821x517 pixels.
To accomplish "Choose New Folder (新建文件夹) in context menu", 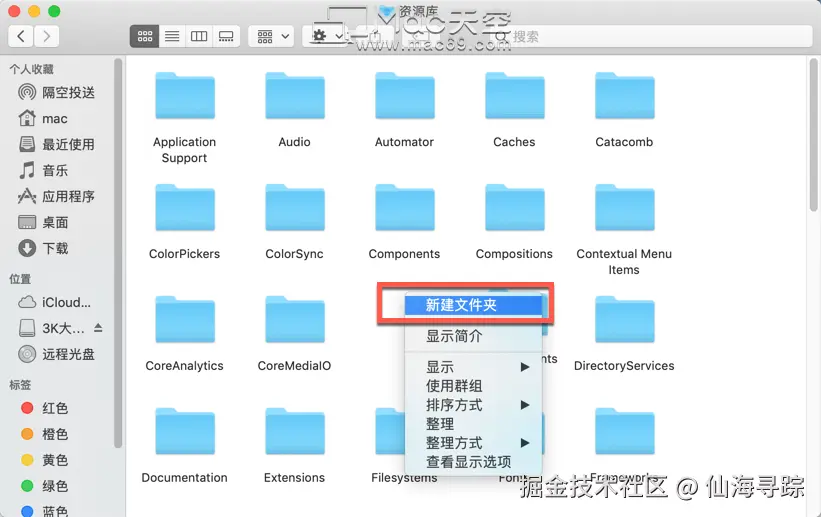I will click(x=473, y=305).
